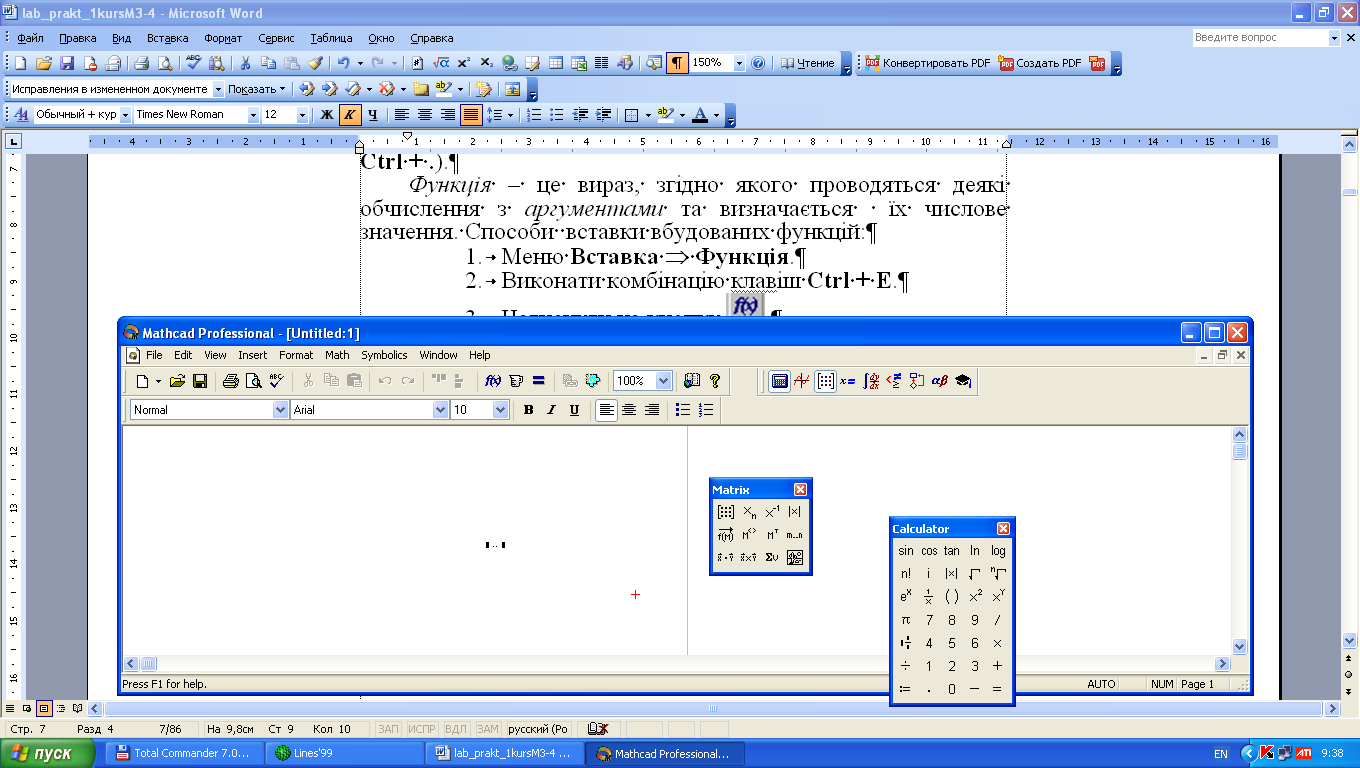Image resolution: width=1360 pixels, height=768 pixels.
Task: Open Word style dropdown Обычный + кур
Action: tap(125, 115)
